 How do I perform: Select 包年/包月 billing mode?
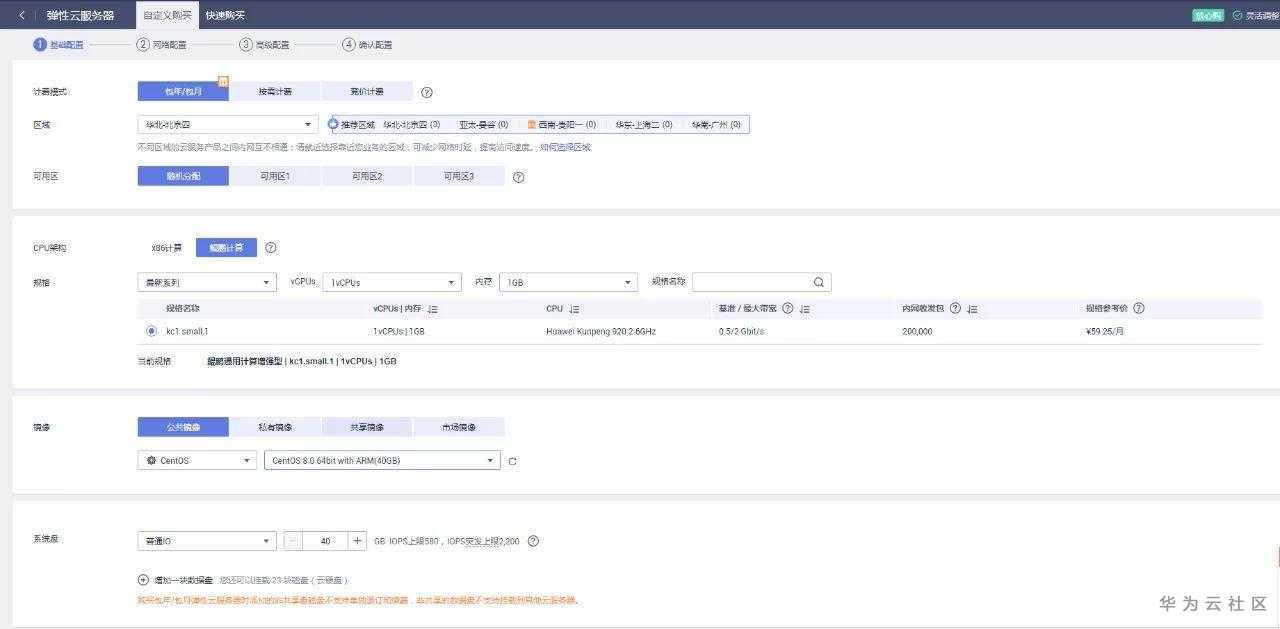coord(183,91)
